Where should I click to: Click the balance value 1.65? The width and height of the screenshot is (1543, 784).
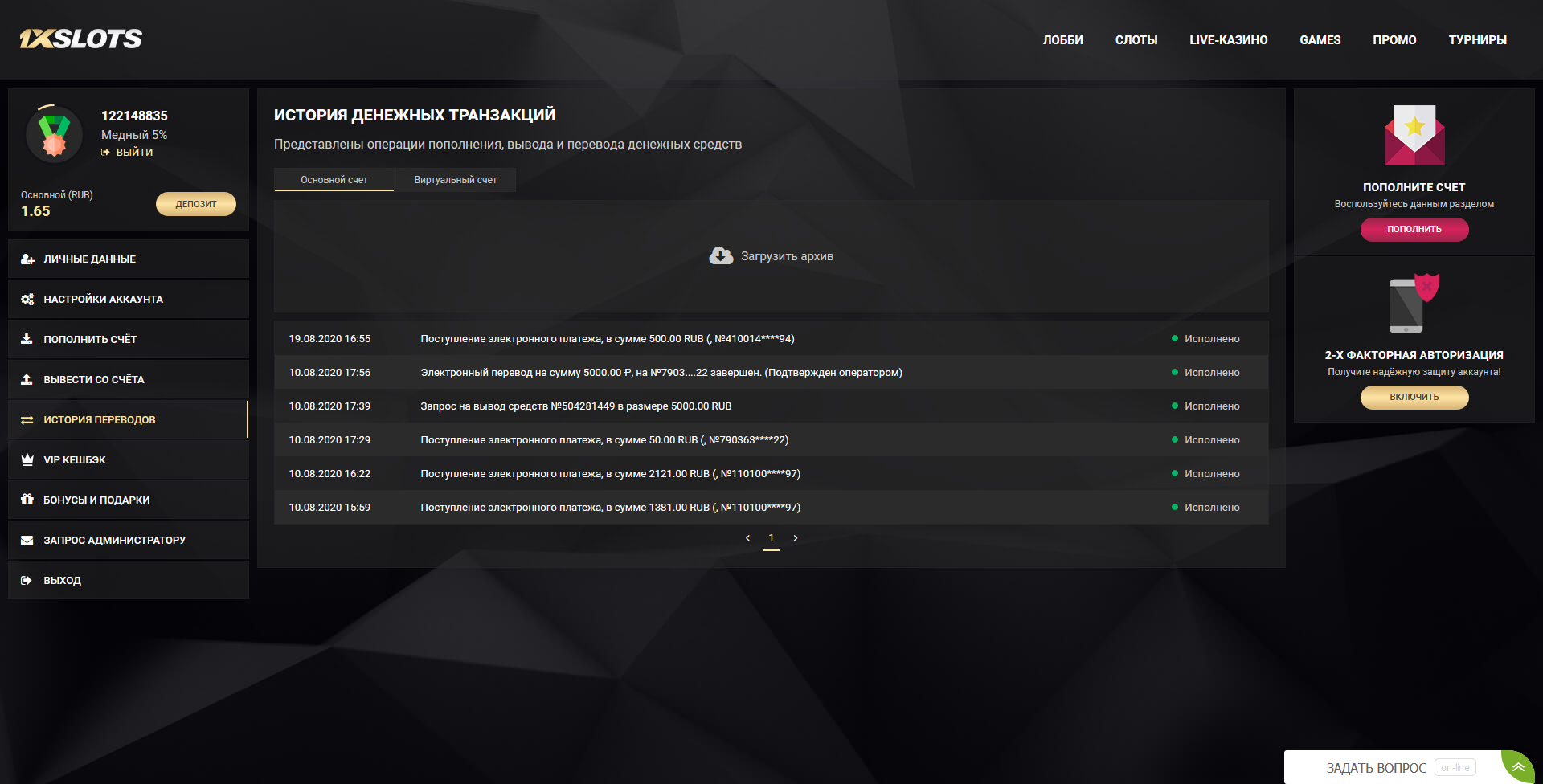pos(35,211)
